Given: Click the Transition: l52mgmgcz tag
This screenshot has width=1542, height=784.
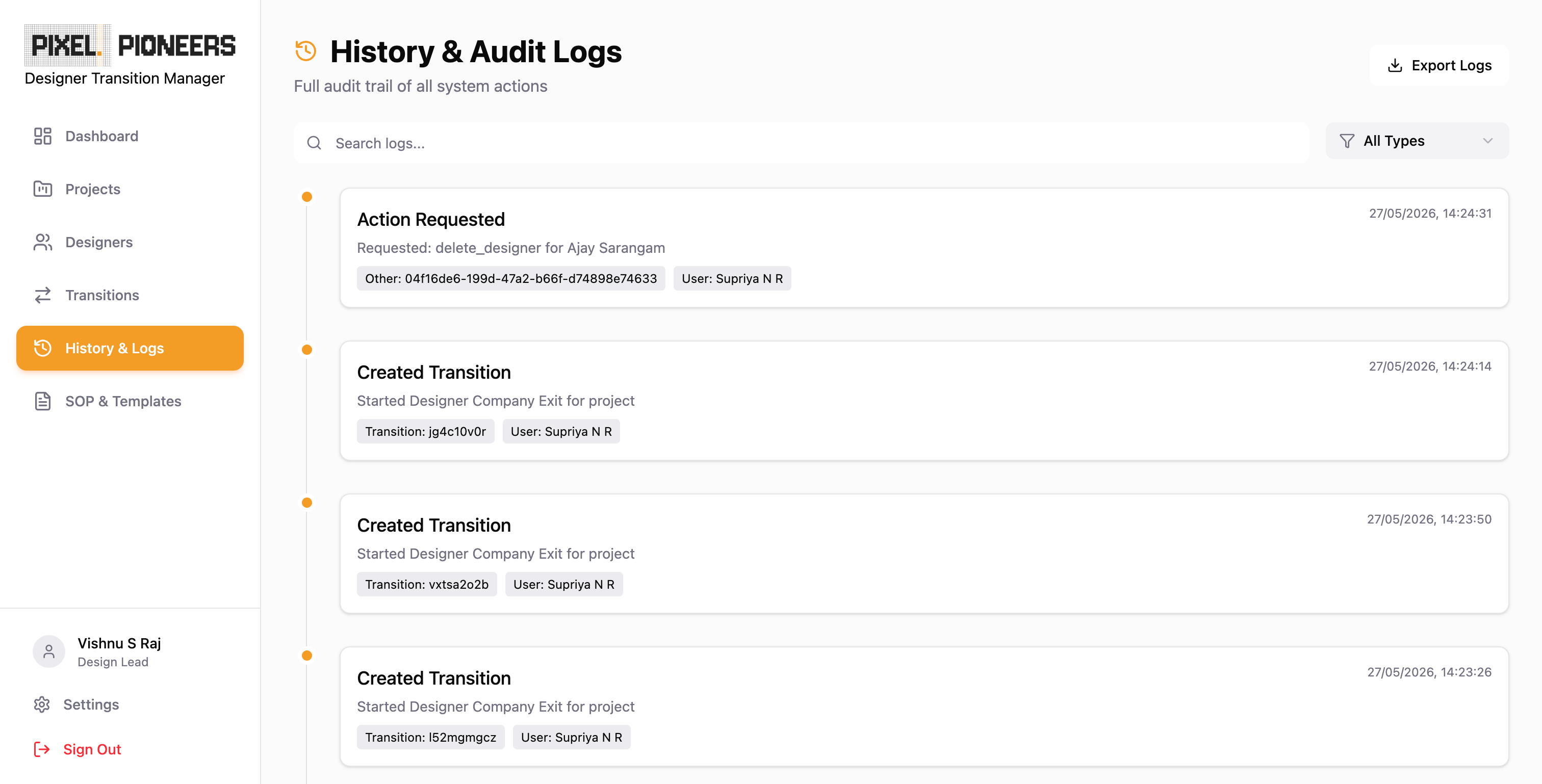Looking at the screenshot, I should tap(431, 737).
